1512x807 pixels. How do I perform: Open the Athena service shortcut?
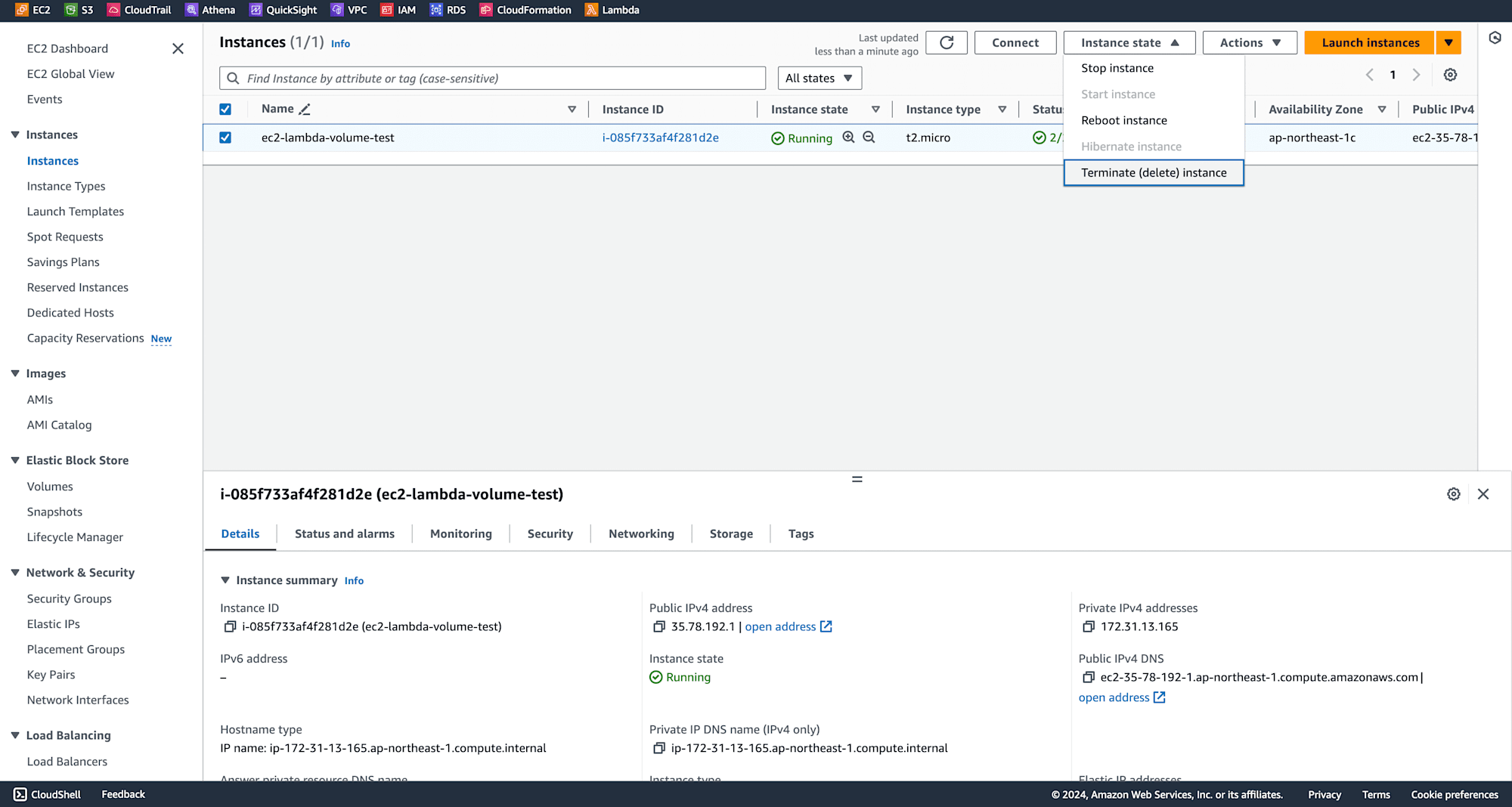[x=210, y=10]
